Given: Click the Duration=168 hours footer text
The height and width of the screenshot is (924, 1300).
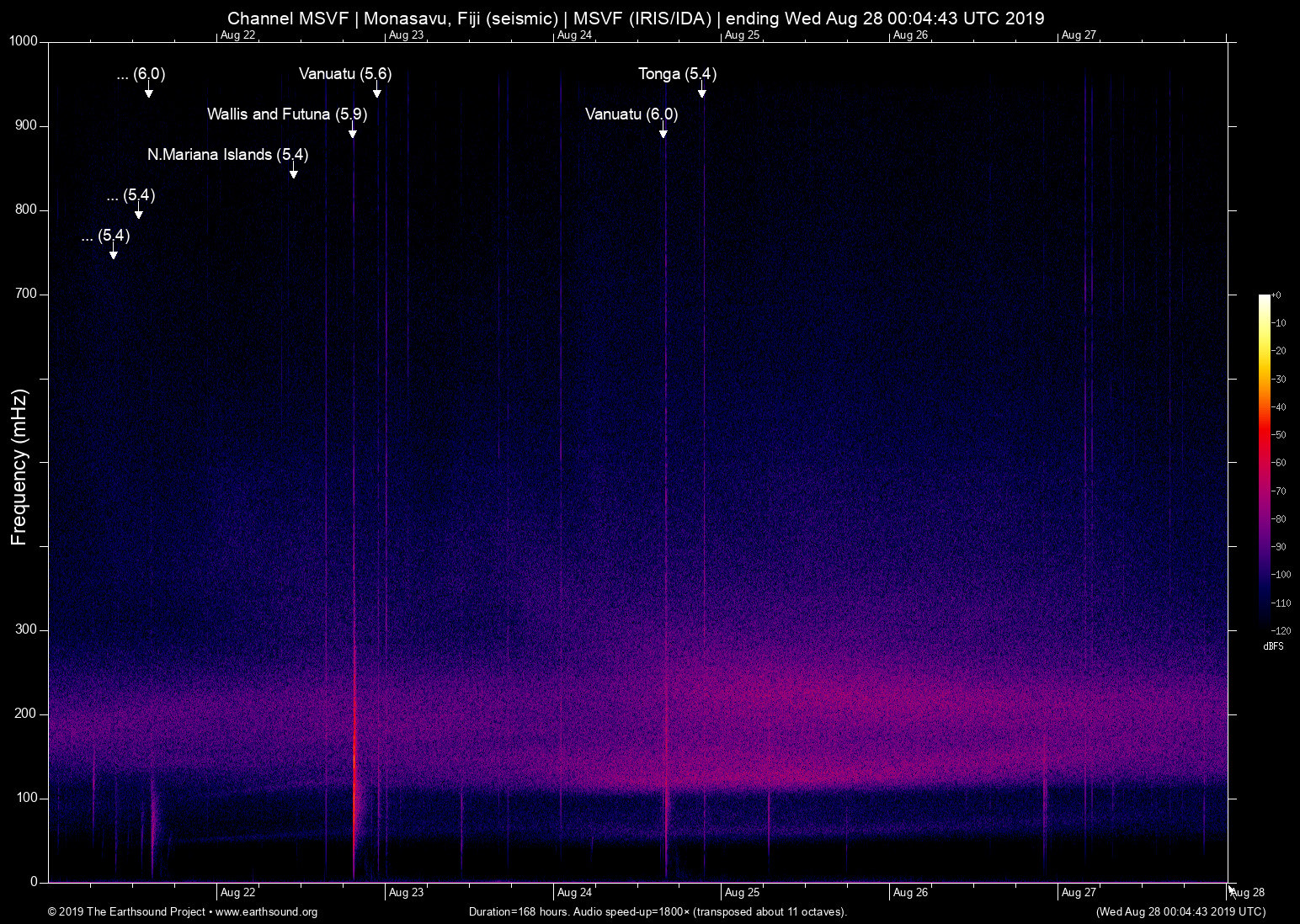Looking at the screenshot, I should coord(658,912).
